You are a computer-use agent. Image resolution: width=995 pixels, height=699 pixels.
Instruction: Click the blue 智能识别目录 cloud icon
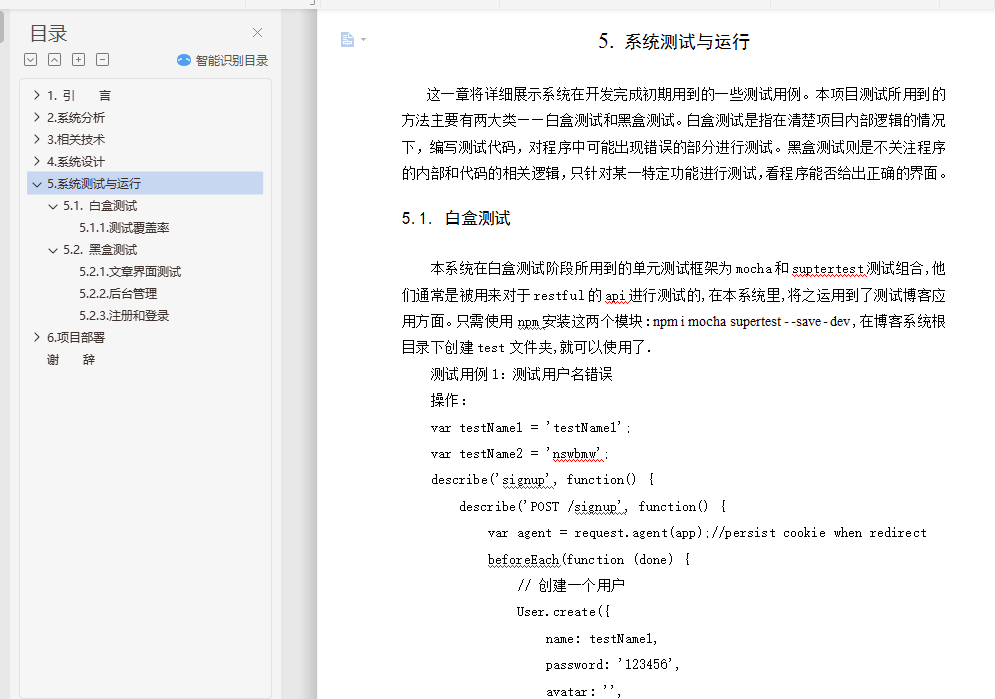click(x=183, y=60)
